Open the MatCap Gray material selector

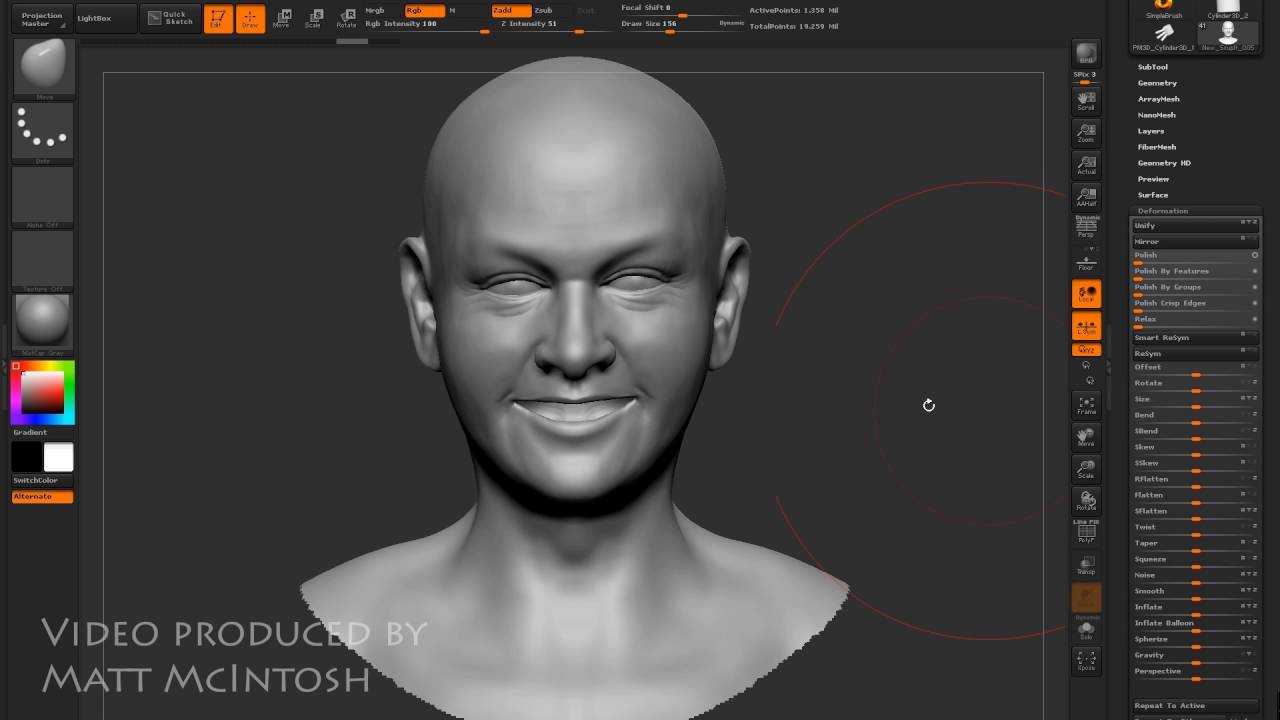43,325
